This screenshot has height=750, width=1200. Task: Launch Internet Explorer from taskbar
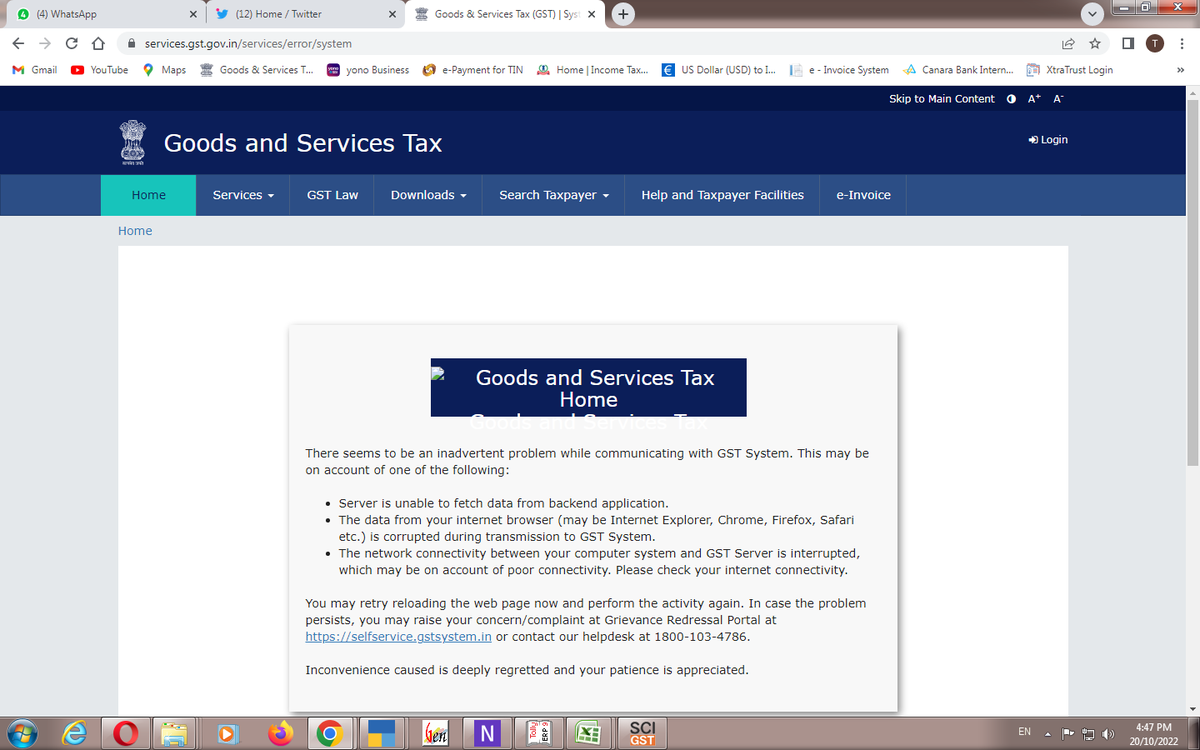pyautogui.click(x=74, y=733)
